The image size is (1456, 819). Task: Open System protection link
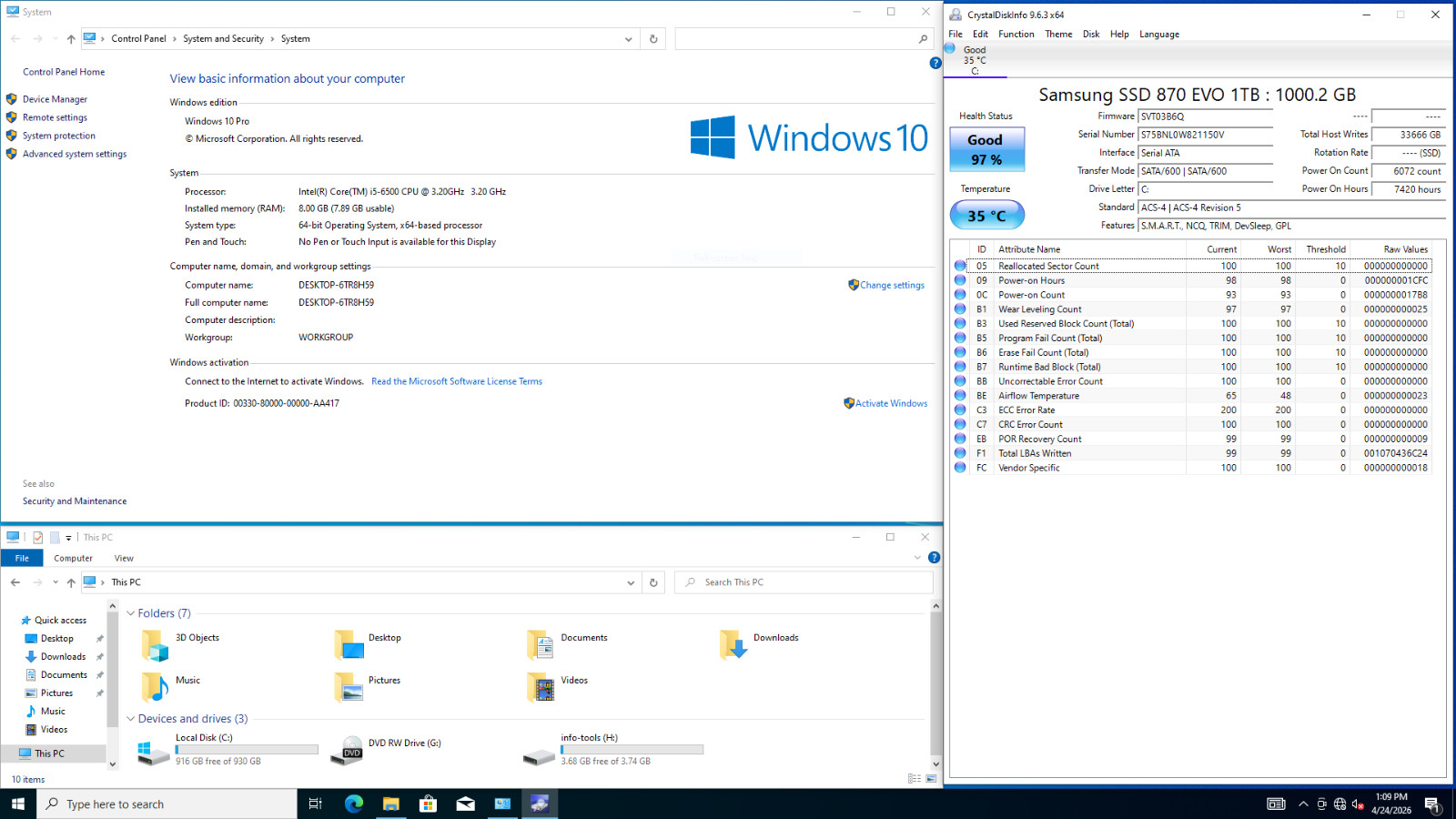58,136
